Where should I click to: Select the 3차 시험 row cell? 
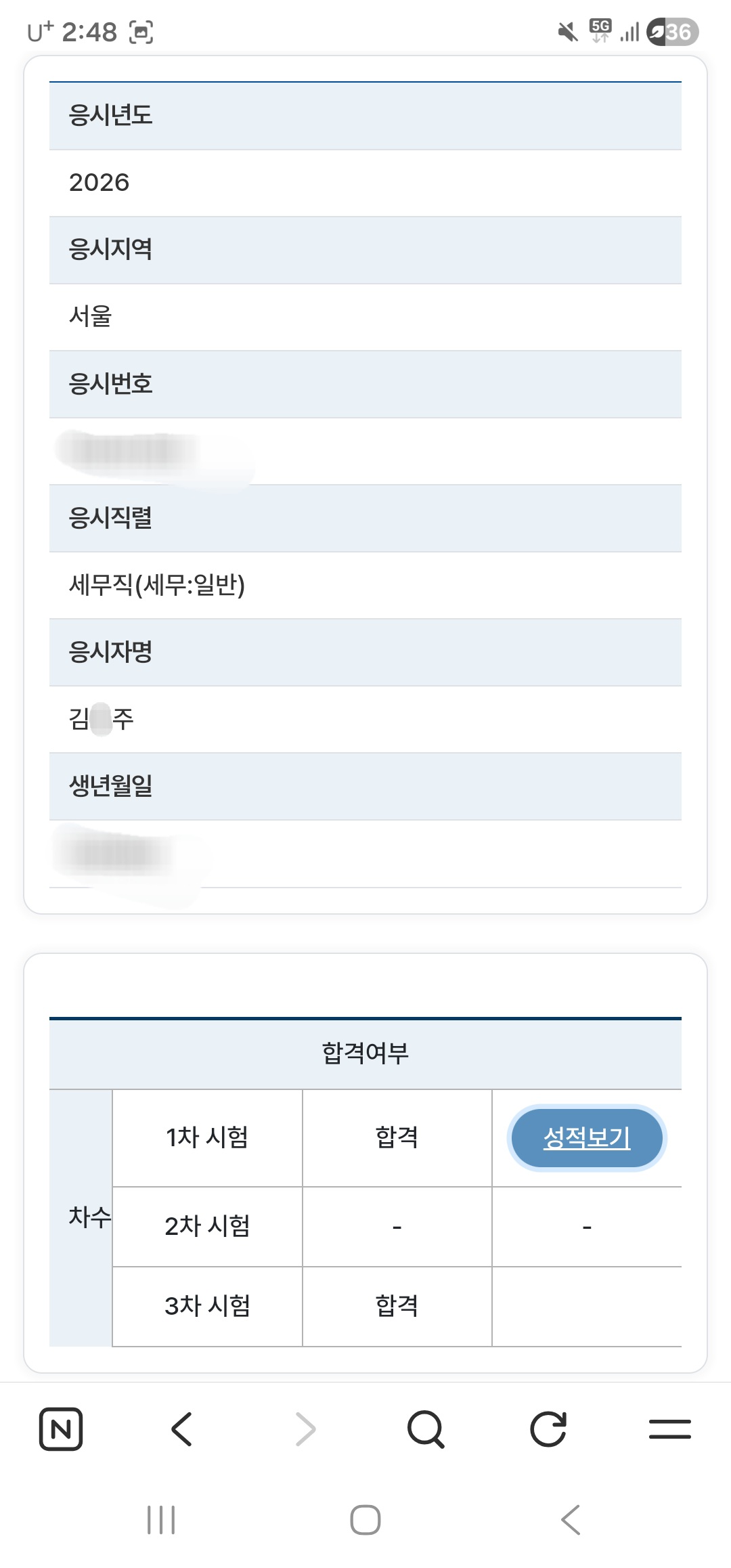coord(207,1306)
